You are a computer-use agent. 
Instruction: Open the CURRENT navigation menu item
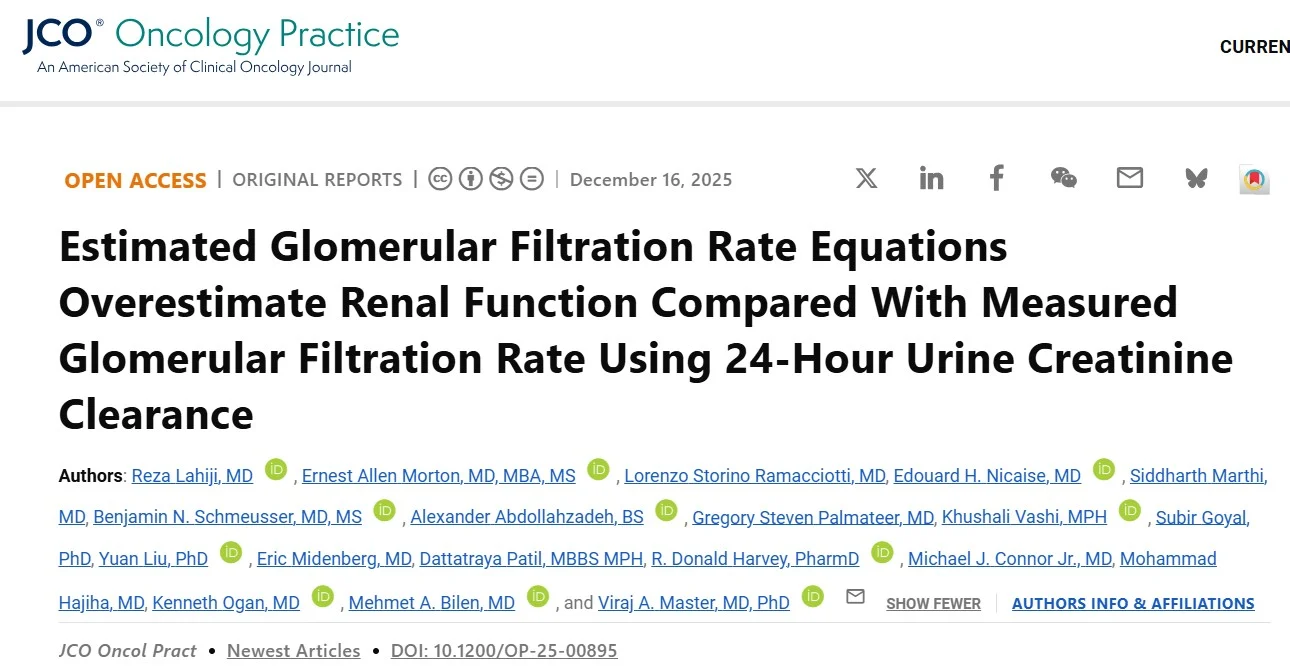click(1254, 46)
